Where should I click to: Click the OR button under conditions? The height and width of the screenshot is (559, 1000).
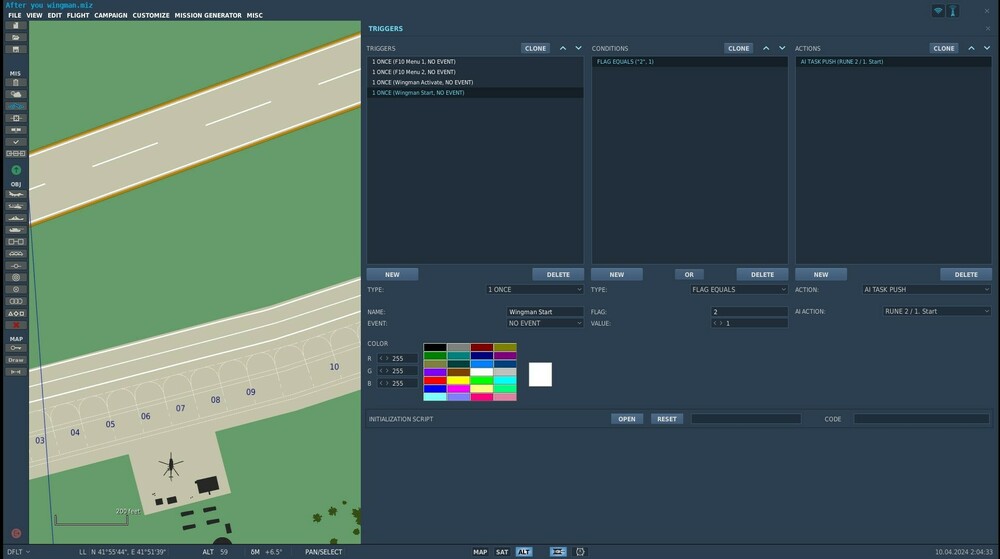tap(688, 274)
